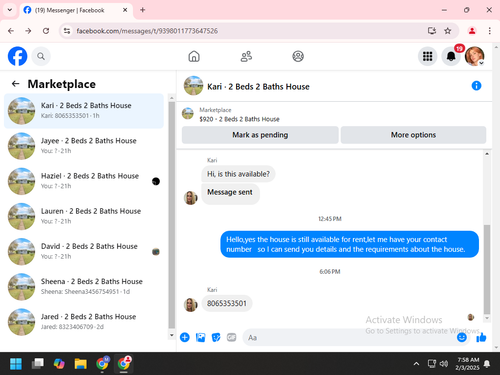The image size is (500, 375).
Task: Click the 'Hi, is this available?' message
Action: pos(238,174)
